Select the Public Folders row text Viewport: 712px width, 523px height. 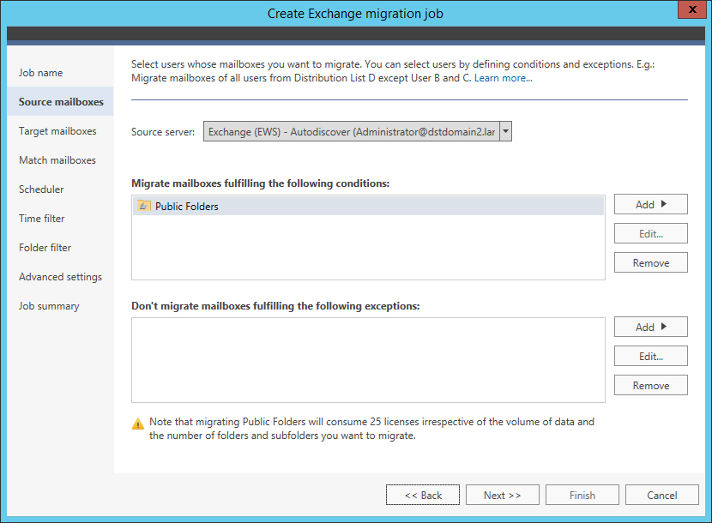(x=187, y=206)
